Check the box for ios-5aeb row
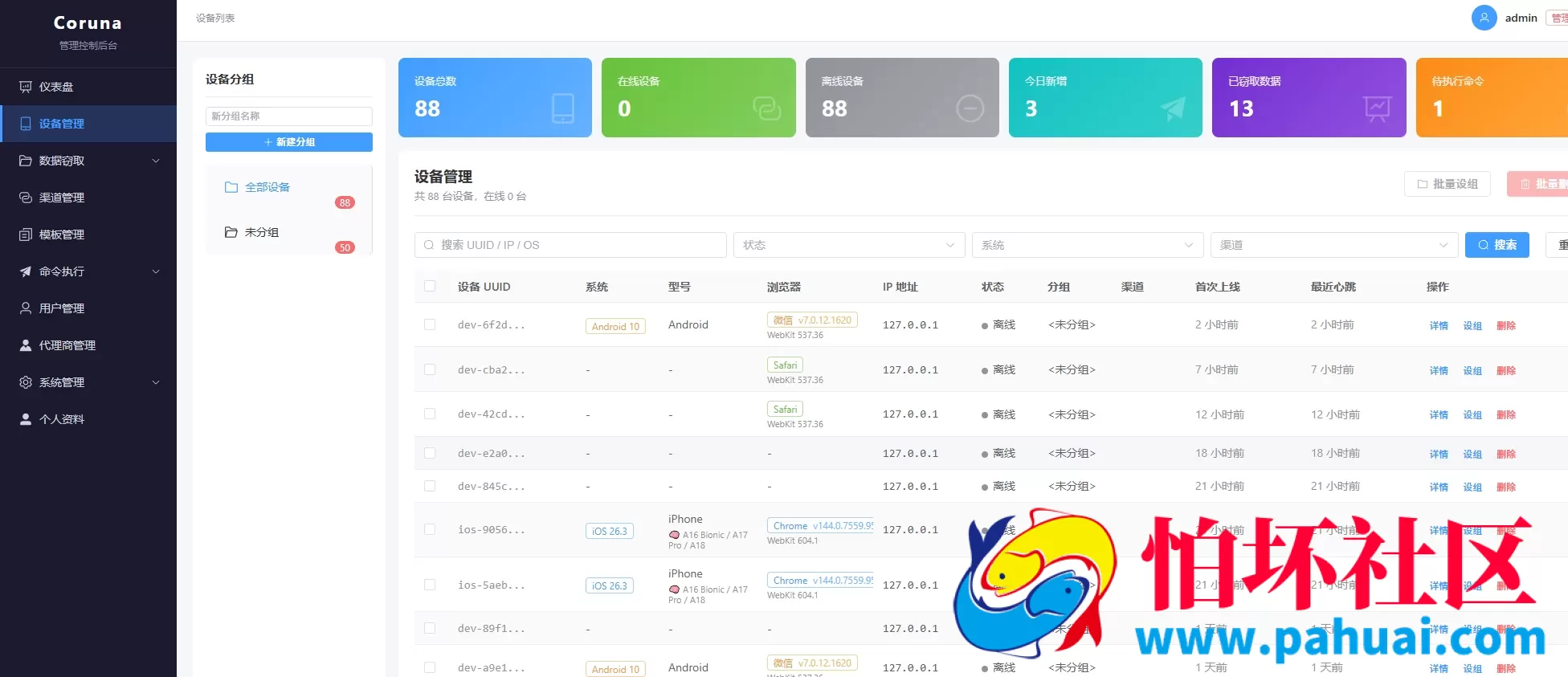Image resolution: width=1568 pixels, height=677 pixels. pos(430,585)
